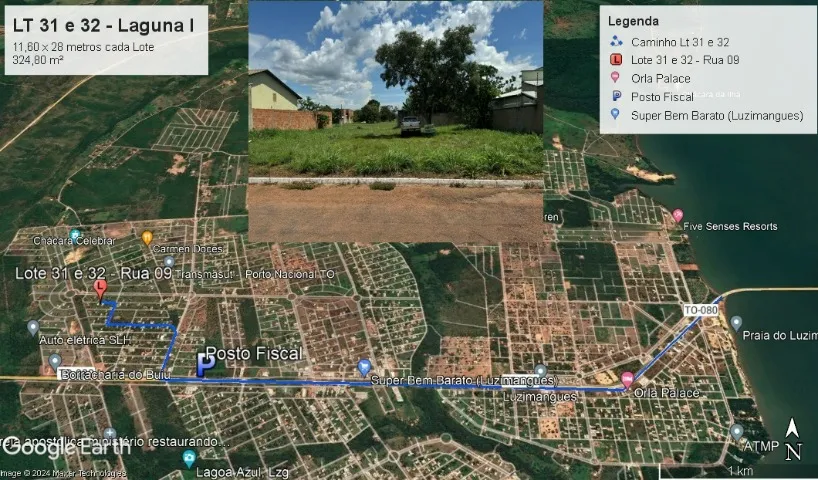Click the Borracharia do Buiu marker pin
The image size is (818, 480).
pos(55,360)
